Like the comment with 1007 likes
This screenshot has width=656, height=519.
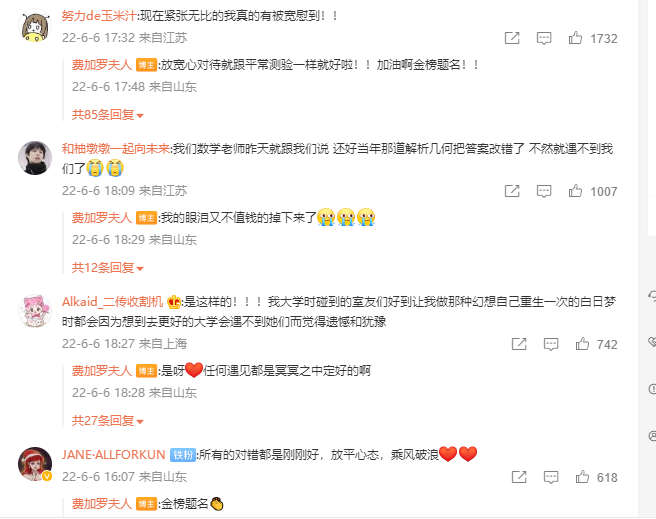pyautogui.click(x=575, y=191)
